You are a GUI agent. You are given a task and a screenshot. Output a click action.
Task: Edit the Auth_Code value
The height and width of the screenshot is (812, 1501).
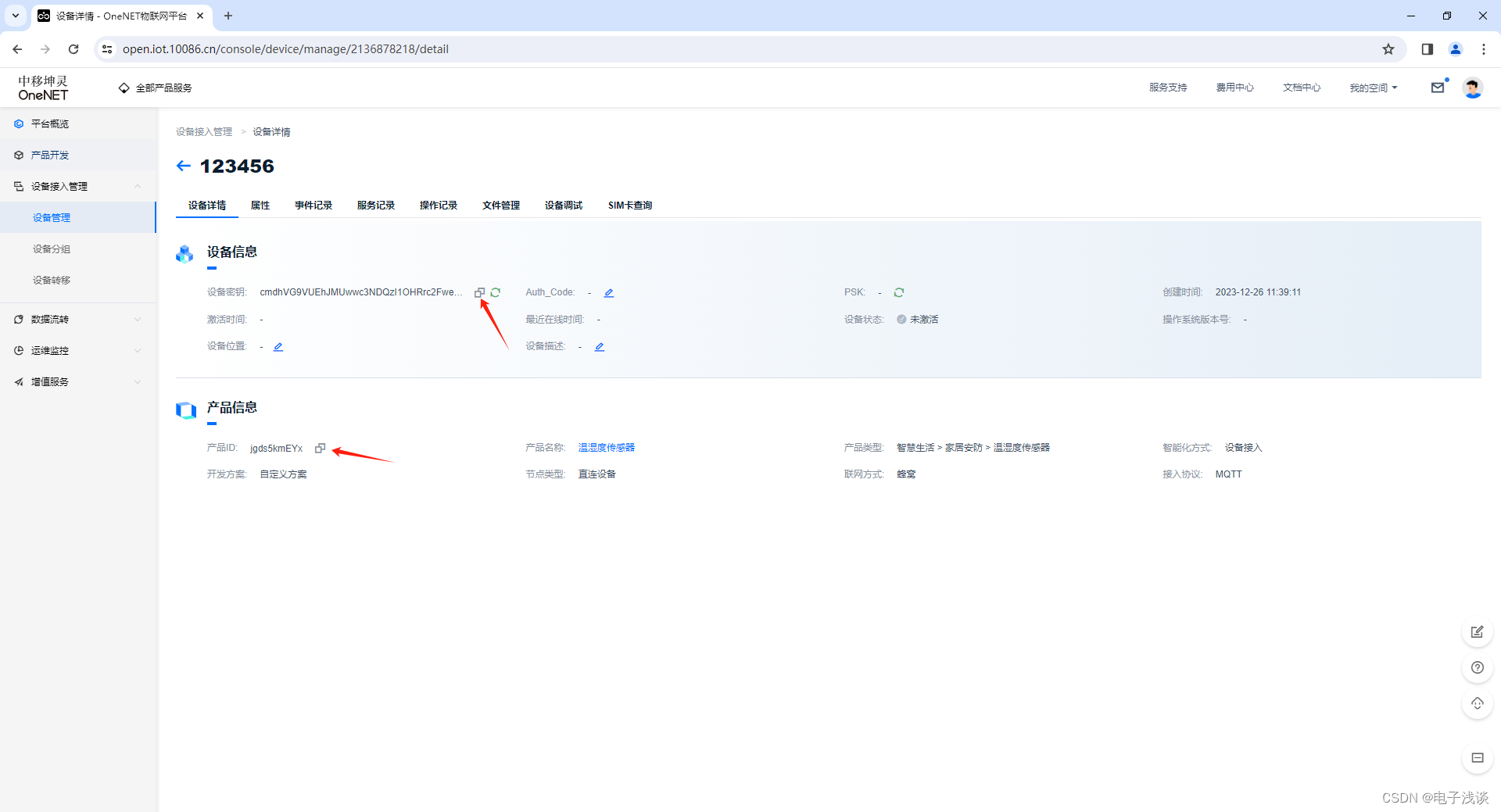pyautogui.click(x=609, y=293)
